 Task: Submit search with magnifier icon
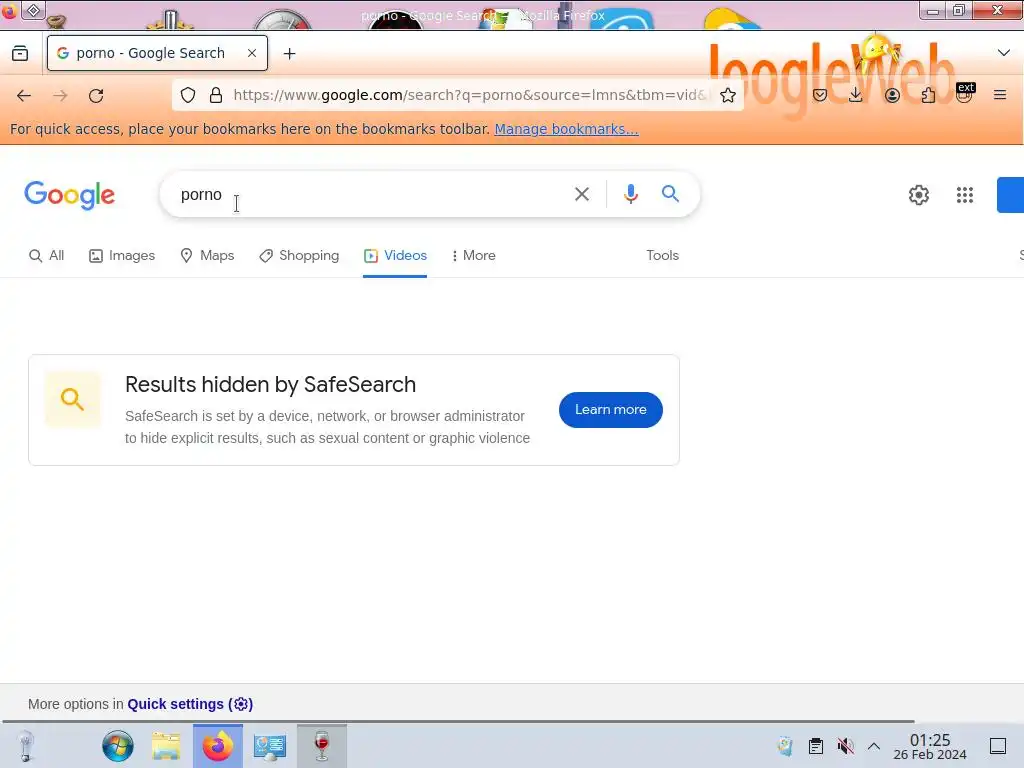(670, 194)
